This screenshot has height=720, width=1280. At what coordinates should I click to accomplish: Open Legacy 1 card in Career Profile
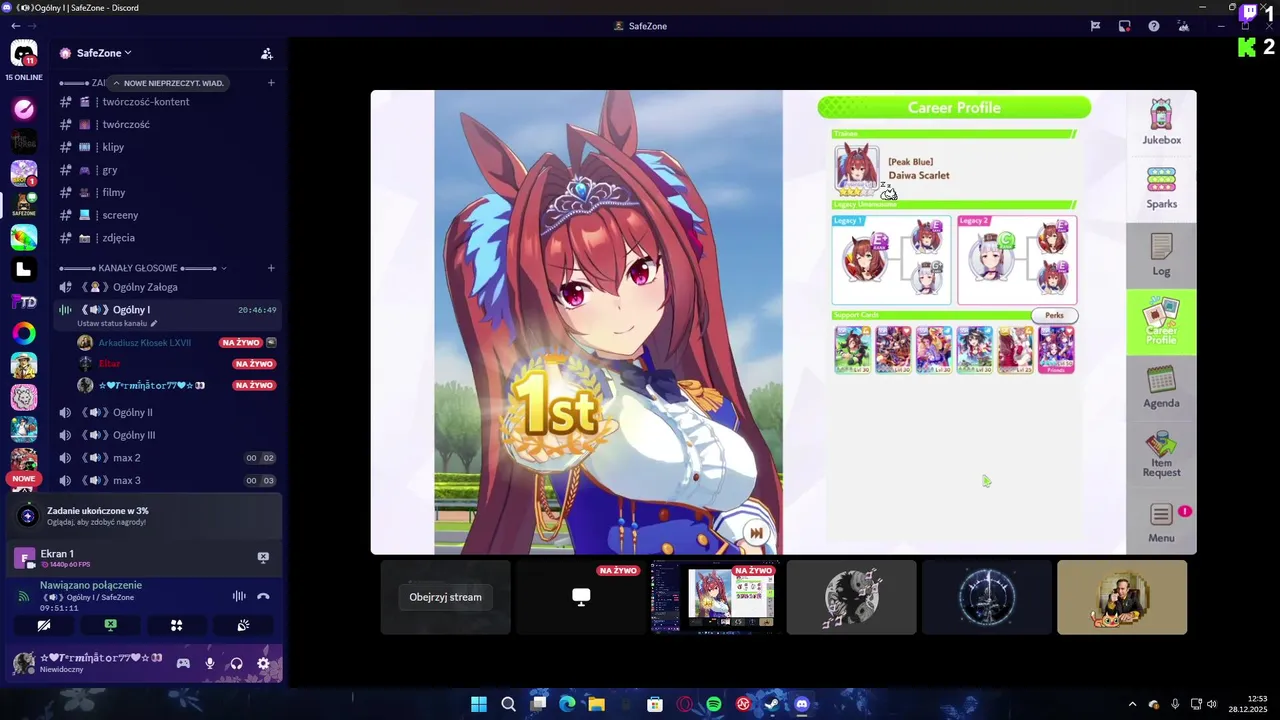(x=891, y=260)
